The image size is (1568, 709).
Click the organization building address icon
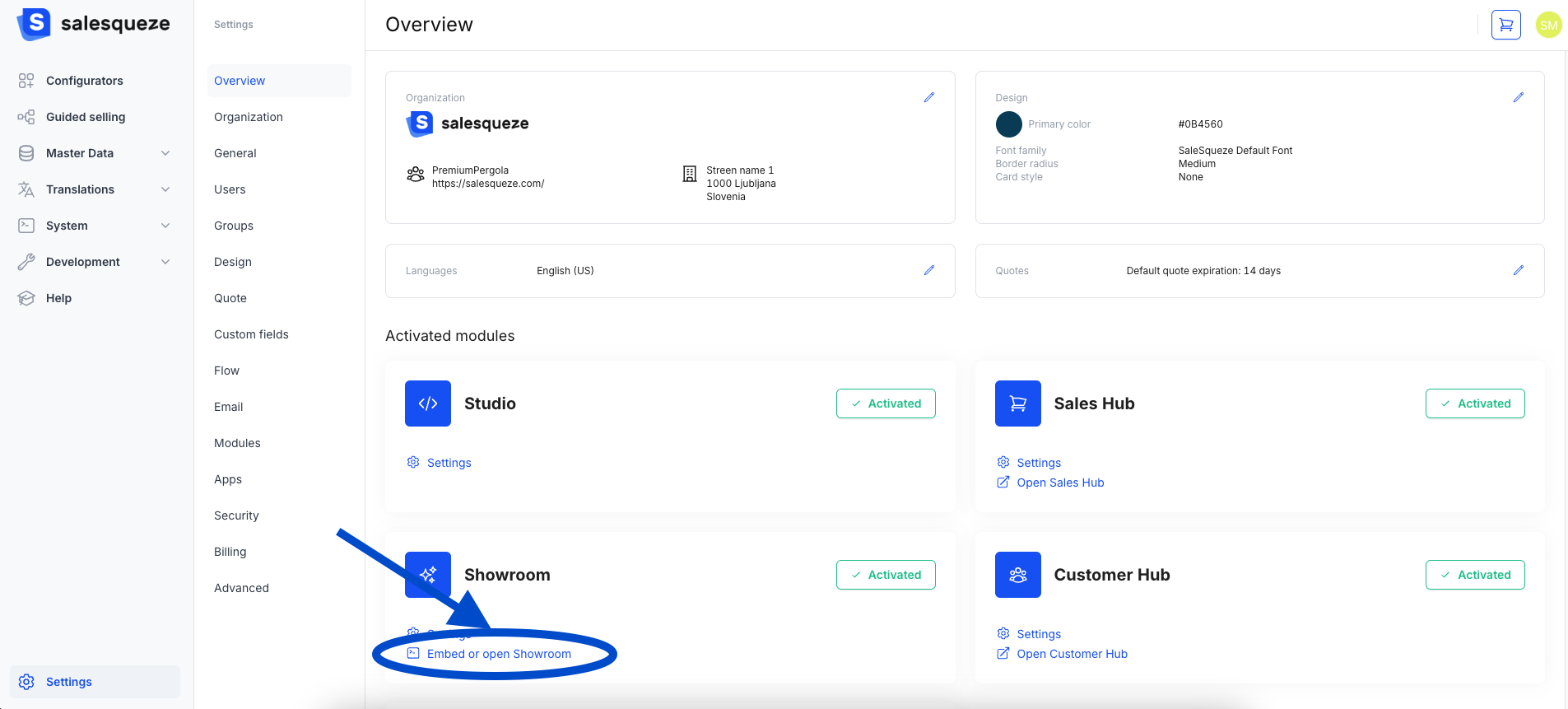pyautogui.click(x=690, y=174)
